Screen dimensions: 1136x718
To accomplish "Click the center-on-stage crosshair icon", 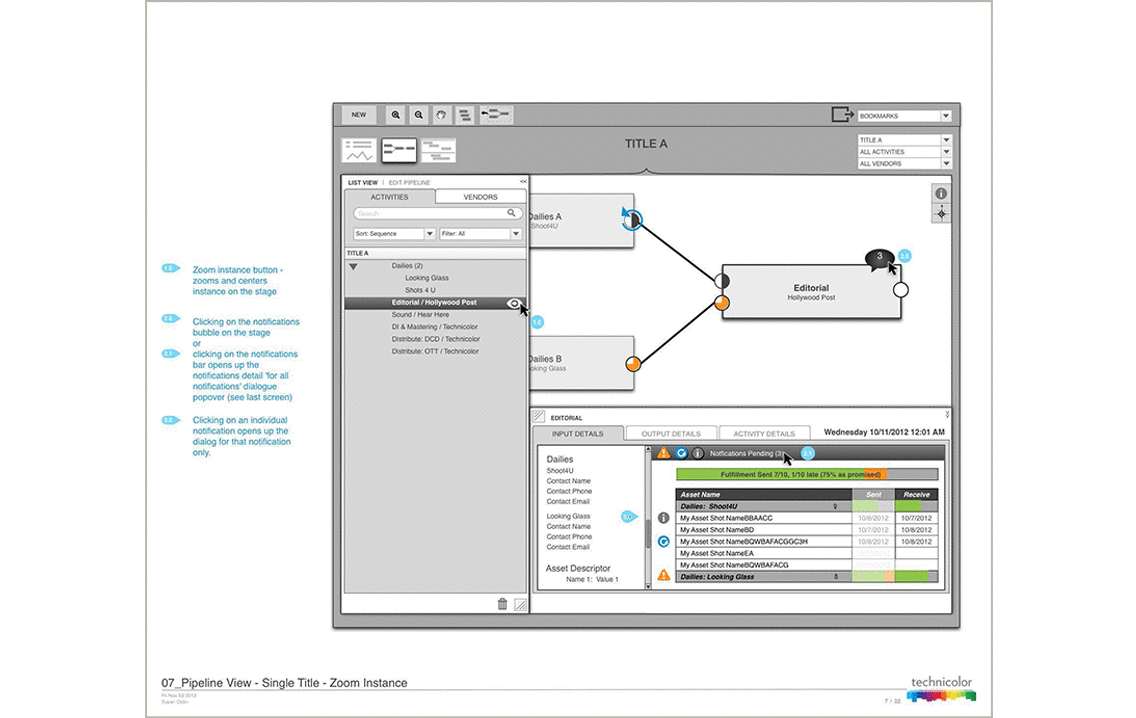I will point(940,214).
